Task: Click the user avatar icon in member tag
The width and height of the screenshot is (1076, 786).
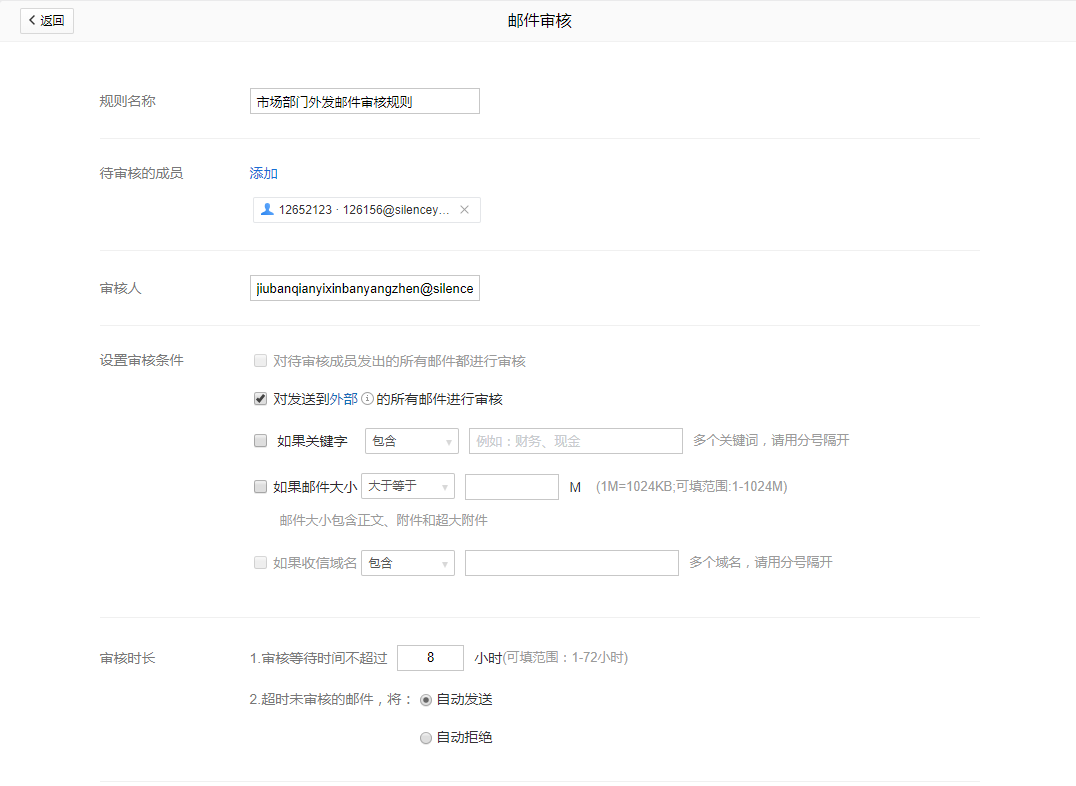Action: [267, 210]
